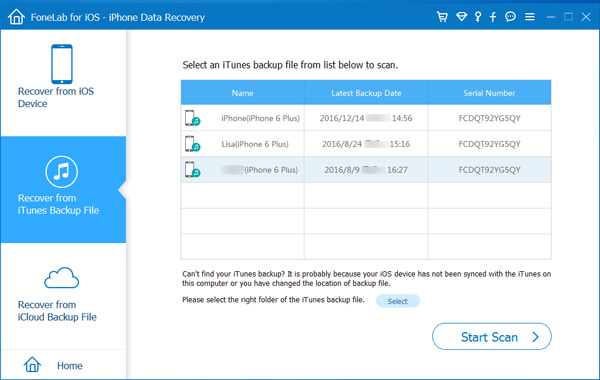The width and height of the screenshot is (600, 380).
Task: Open the shopping cart purchase icon
Action: click(x=442, y=17)
